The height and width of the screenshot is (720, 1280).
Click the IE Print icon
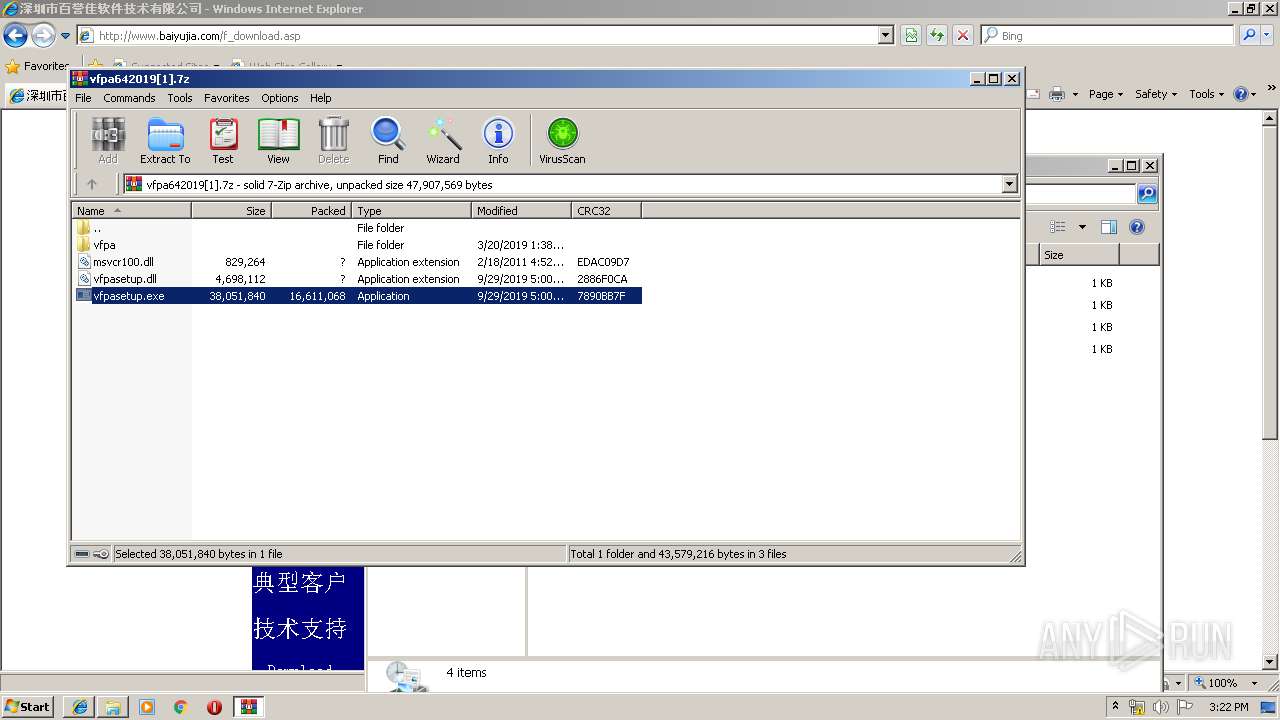click(1058, 94)
